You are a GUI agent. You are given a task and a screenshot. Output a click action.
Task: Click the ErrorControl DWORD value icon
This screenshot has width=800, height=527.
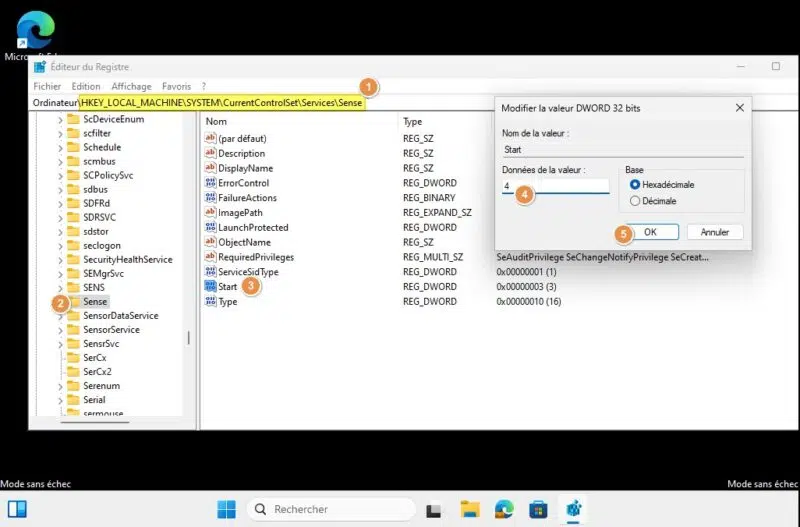(x=210, y=183)
